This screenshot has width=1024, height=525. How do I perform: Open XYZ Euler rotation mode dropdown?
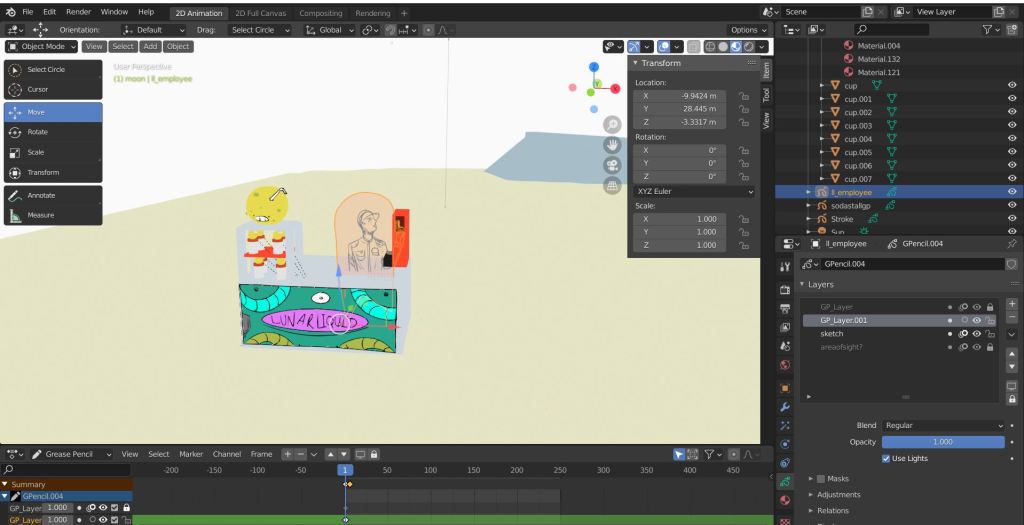click(694, 190)
